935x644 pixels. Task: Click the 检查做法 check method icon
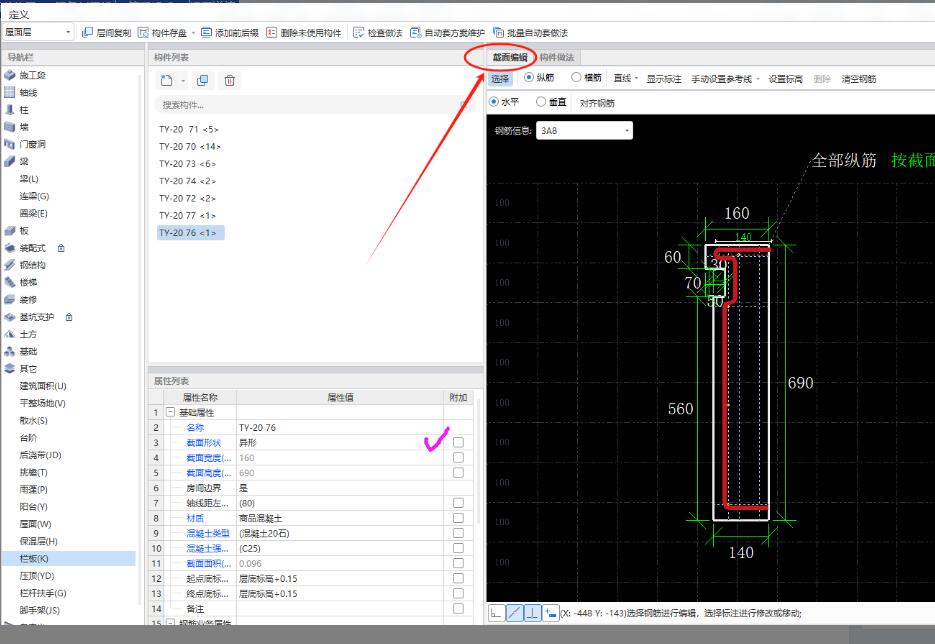pyautogui.click(x=358, y=32)
